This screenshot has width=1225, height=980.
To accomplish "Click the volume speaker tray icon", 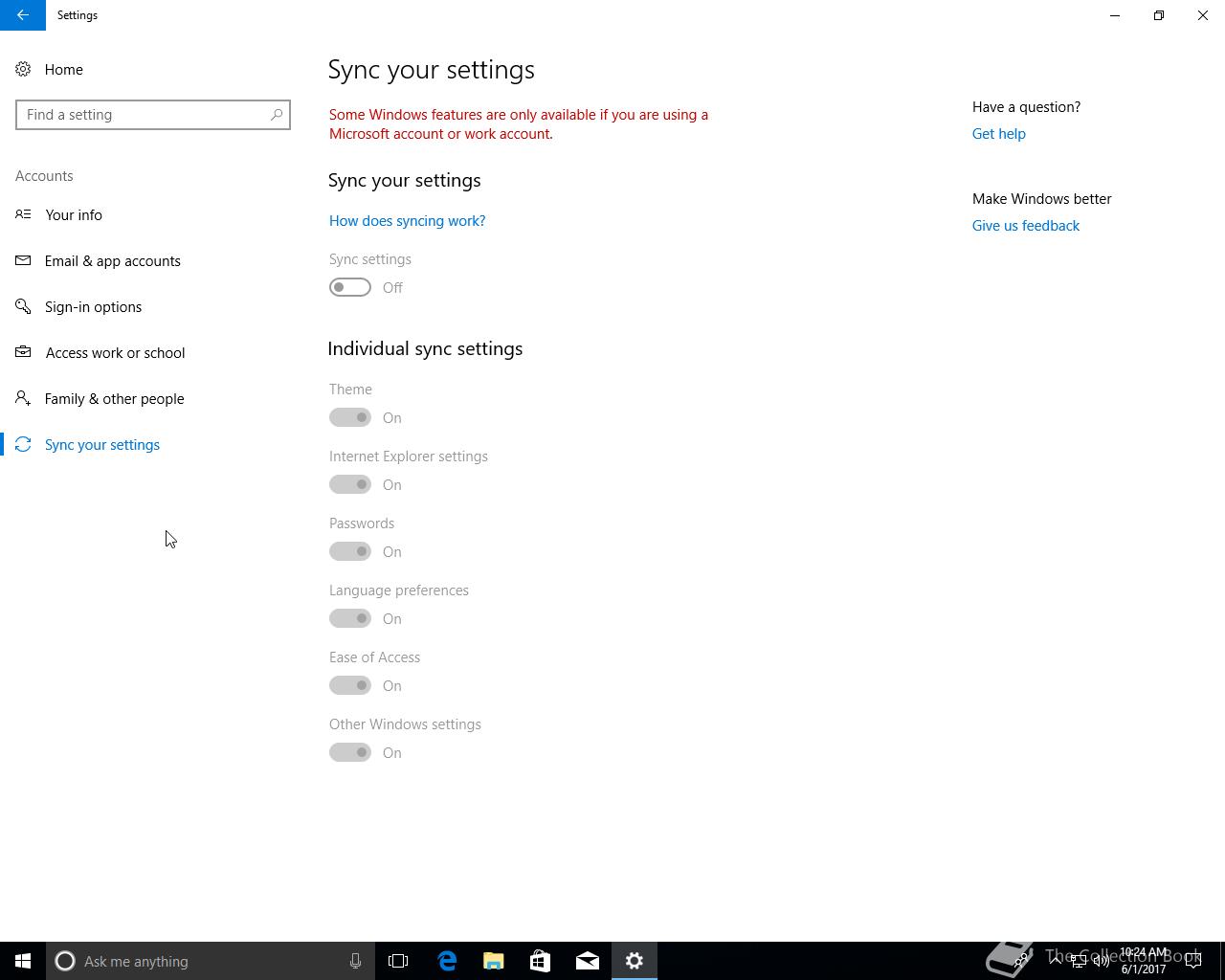I will (x=1102, y=961).
